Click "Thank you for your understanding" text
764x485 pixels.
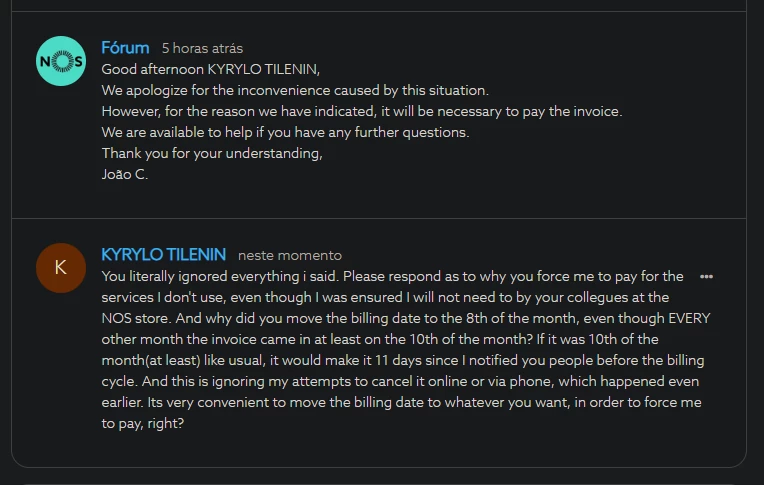click(x=212, y=153)
